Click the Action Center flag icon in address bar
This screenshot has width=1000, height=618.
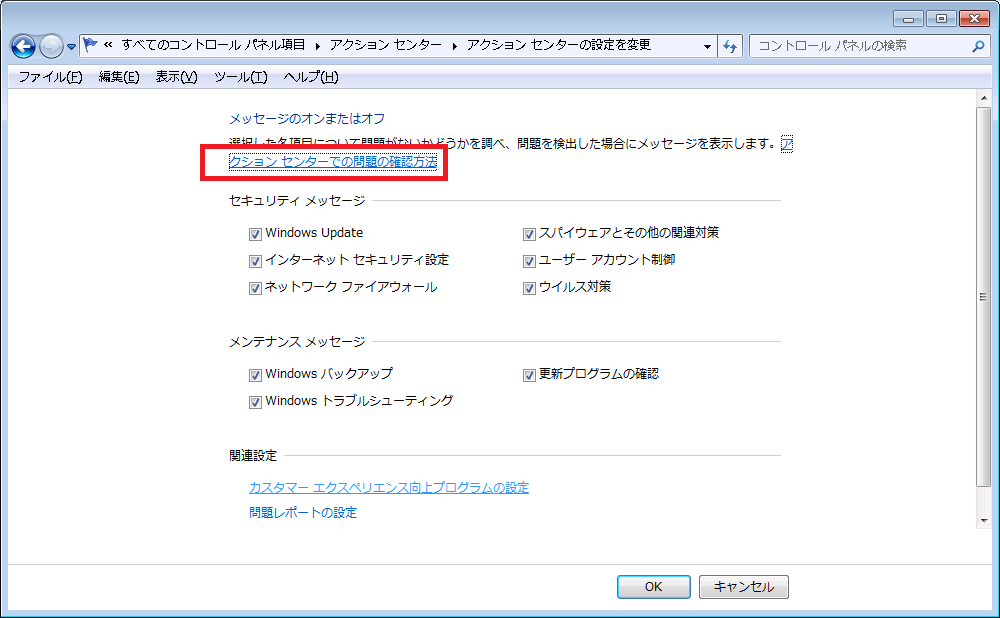90,45
